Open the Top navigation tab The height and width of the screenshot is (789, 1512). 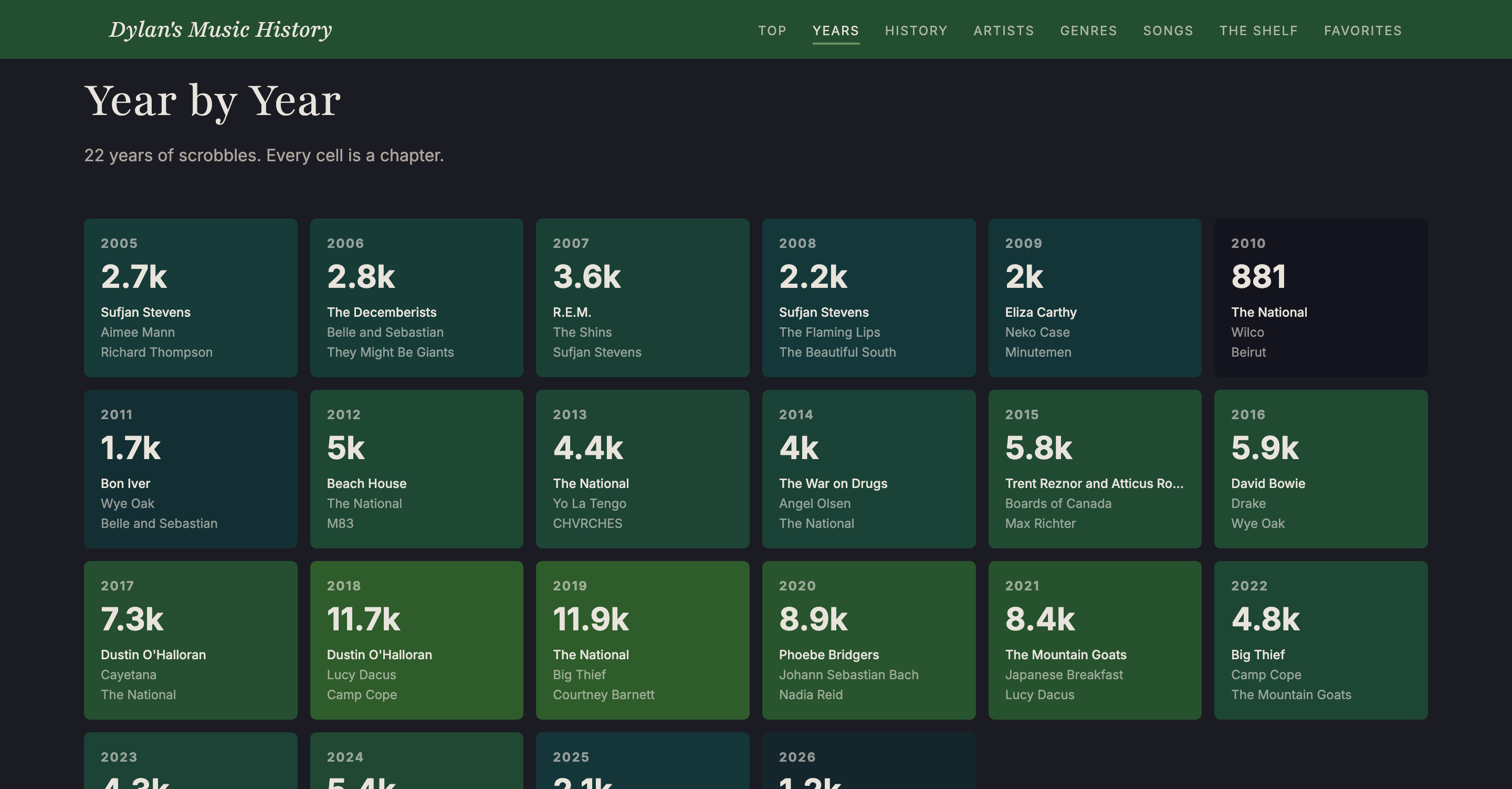pos(771,30)
